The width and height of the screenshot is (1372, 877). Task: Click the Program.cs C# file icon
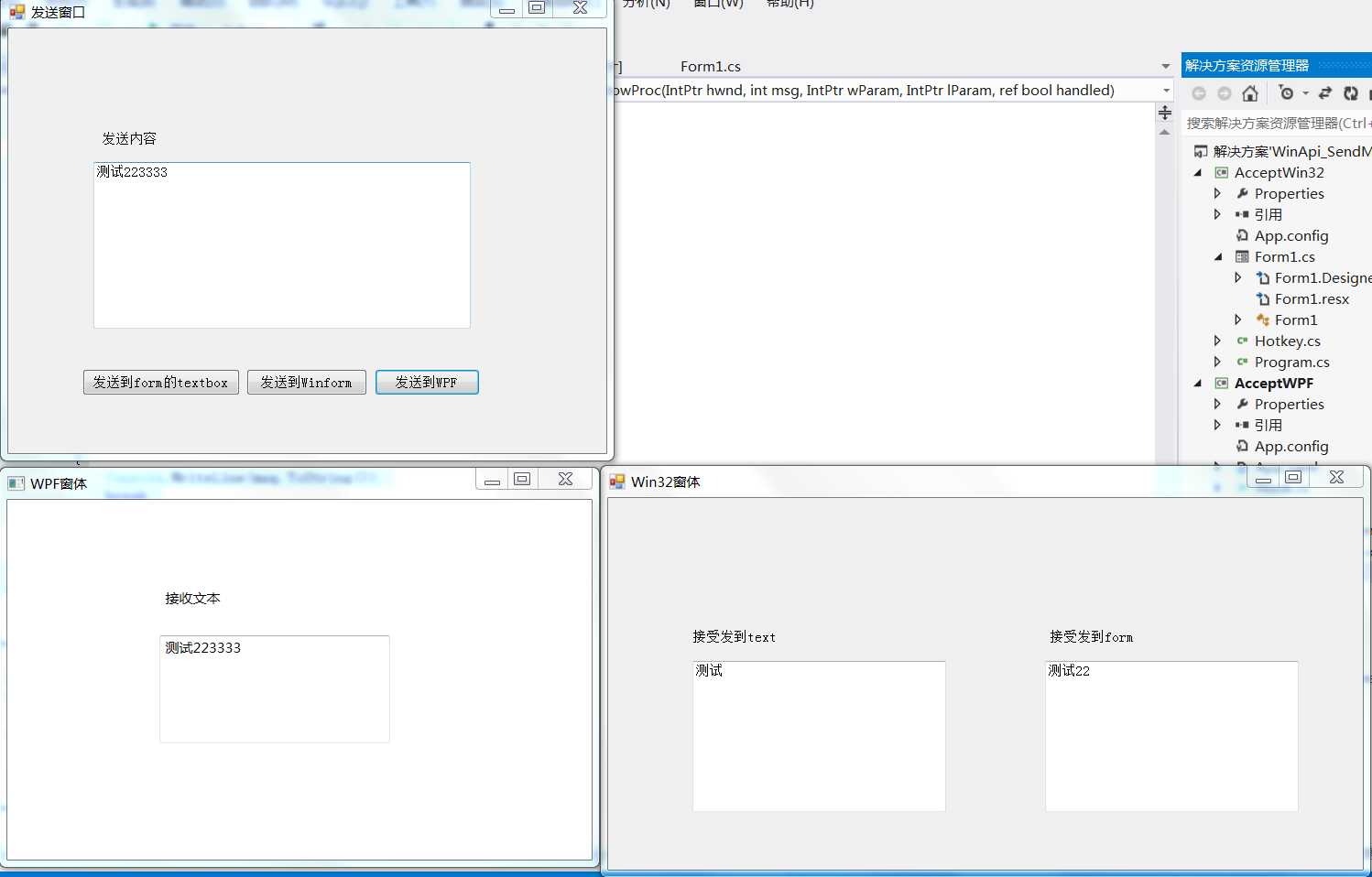[1243, 362]
